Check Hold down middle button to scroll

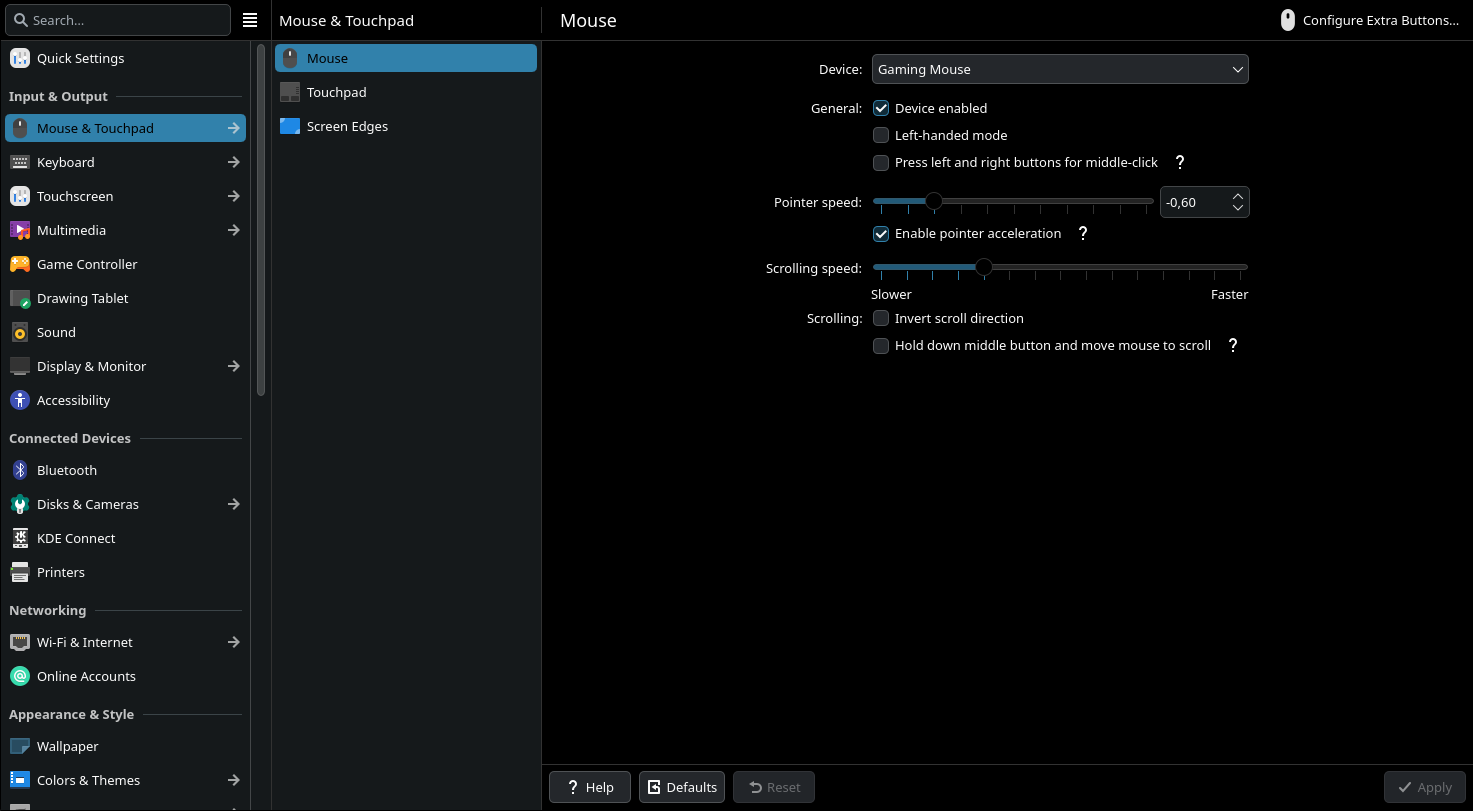click(881, 345)
